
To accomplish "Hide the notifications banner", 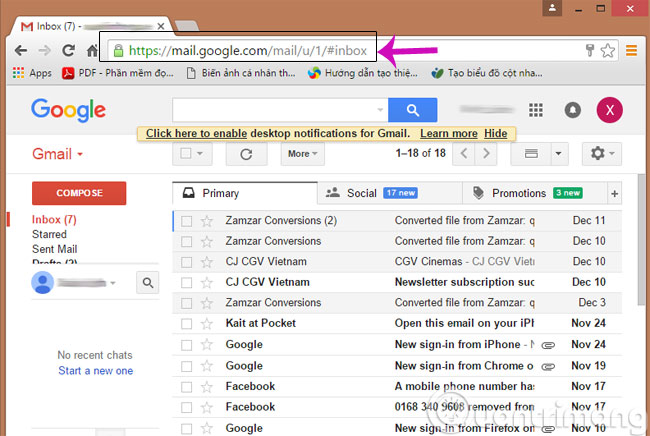I will coord(495,133).
